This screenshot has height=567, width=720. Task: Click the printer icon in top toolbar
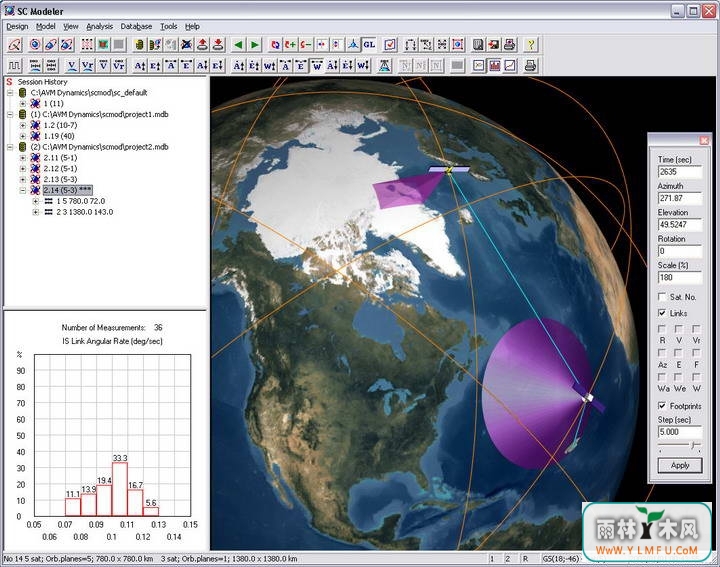[509, 45]
